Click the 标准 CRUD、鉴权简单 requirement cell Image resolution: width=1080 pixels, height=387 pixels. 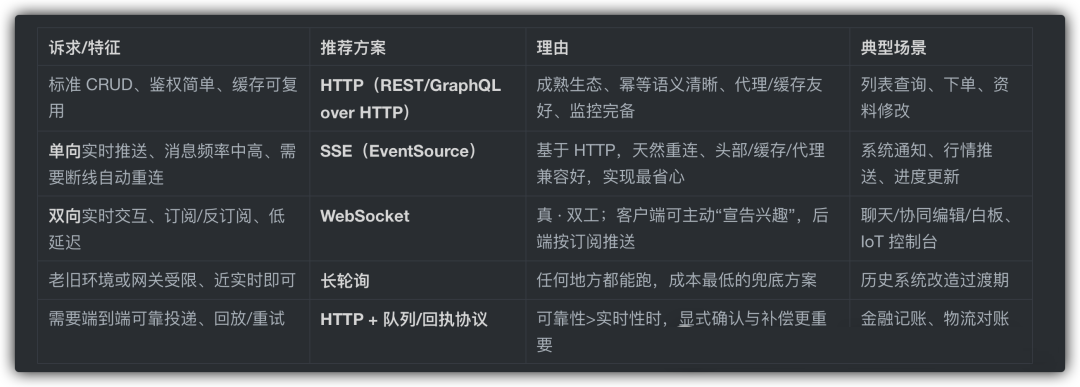(173, 98)
